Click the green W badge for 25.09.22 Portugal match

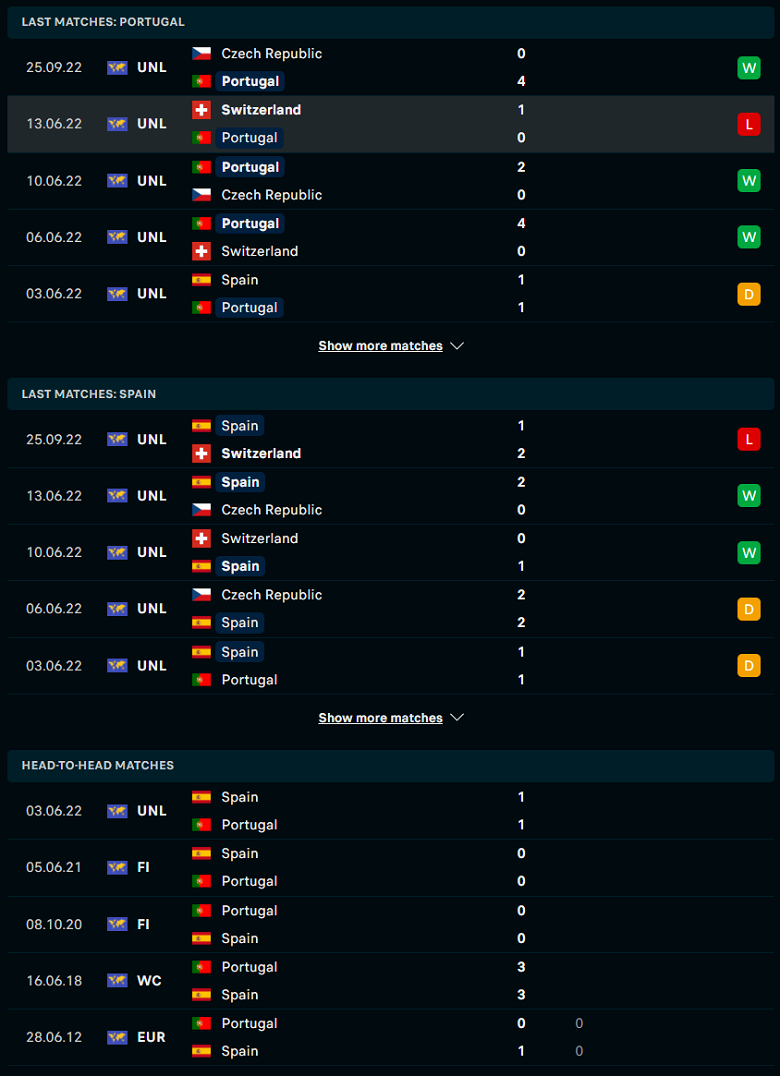[748, 67]
